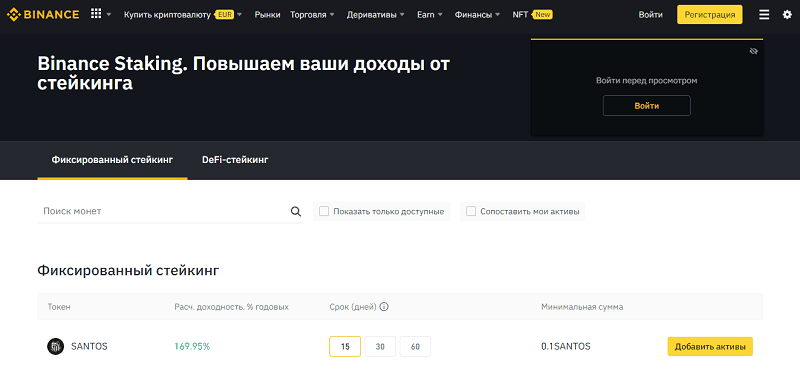This screenshot has height=370, width=800.
Task: Click 169.95% yield value
Action: point(192,347)
